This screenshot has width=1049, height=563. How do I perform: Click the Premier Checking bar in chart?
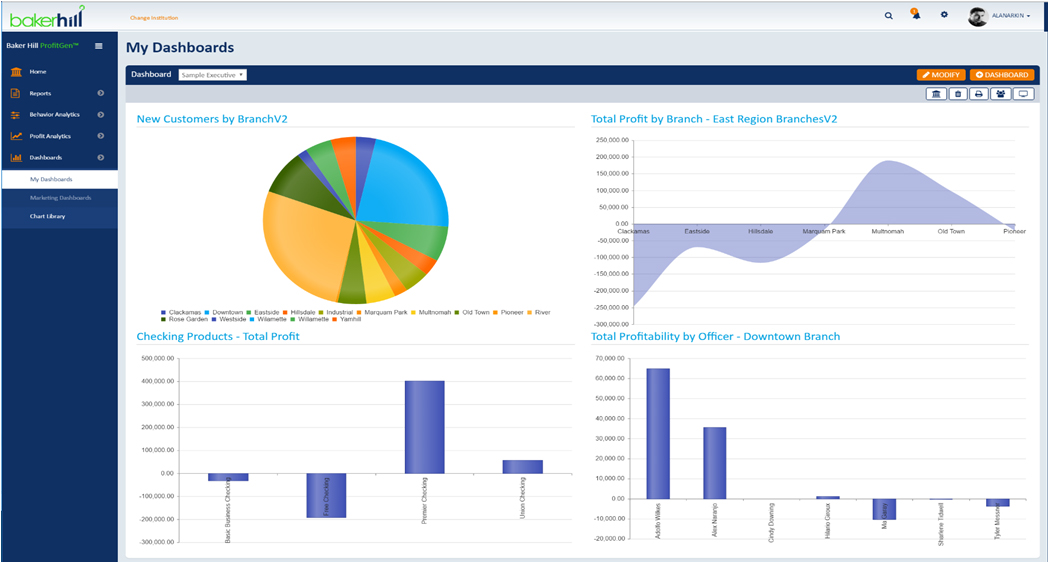(424, 427)
